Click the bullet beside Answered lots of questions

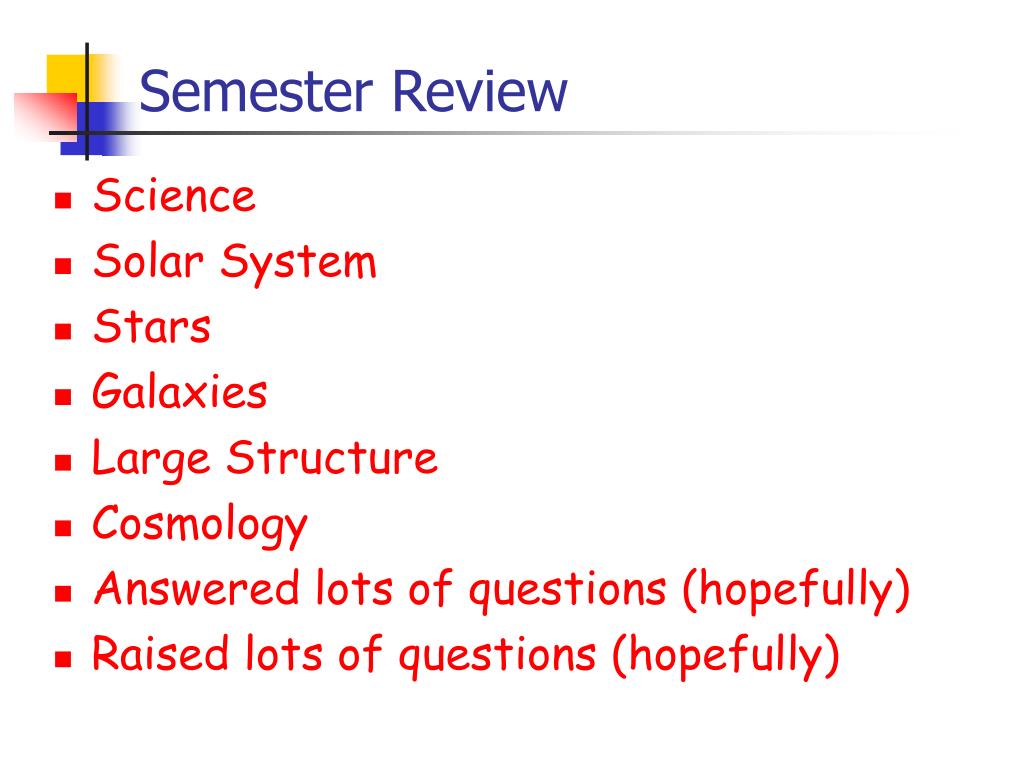63,594
